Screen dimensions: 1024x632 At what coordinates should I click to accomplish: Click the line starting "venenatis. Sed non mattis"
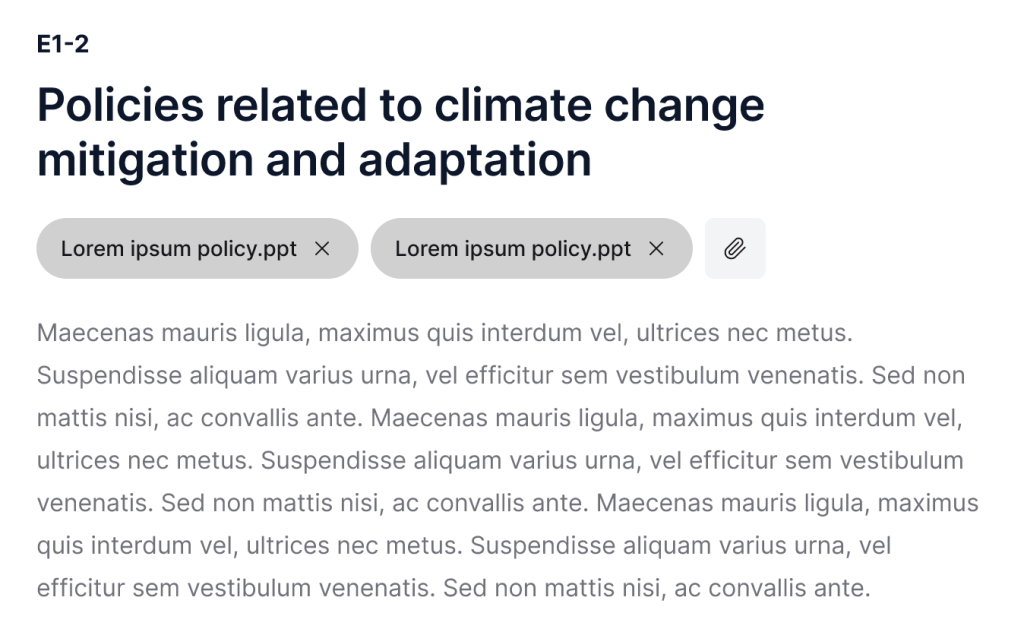(x=507, y=503)
